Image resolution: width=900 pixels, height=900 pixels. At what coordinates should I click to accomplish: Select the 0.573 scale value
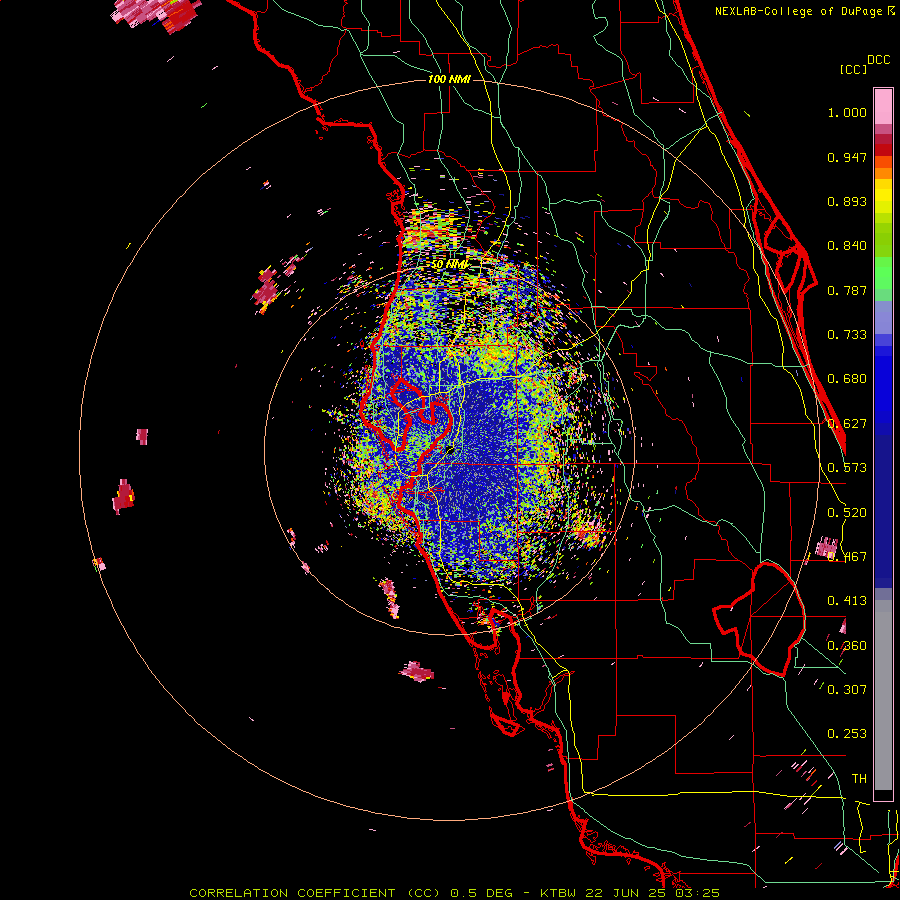[x=847, y=468]
